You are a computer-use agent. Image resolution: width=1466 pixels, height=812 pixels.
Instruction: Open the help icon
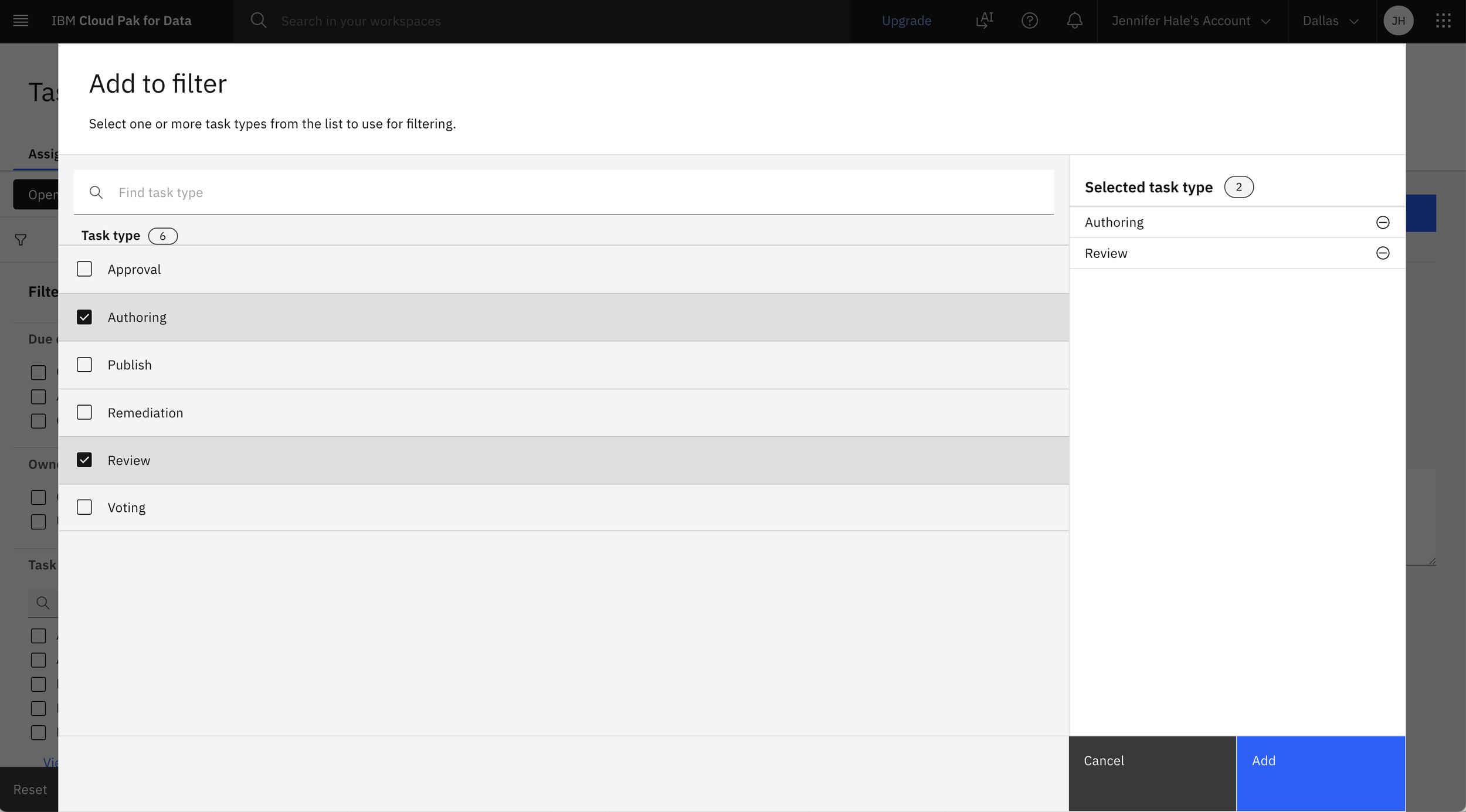(x=1030, y=21)
